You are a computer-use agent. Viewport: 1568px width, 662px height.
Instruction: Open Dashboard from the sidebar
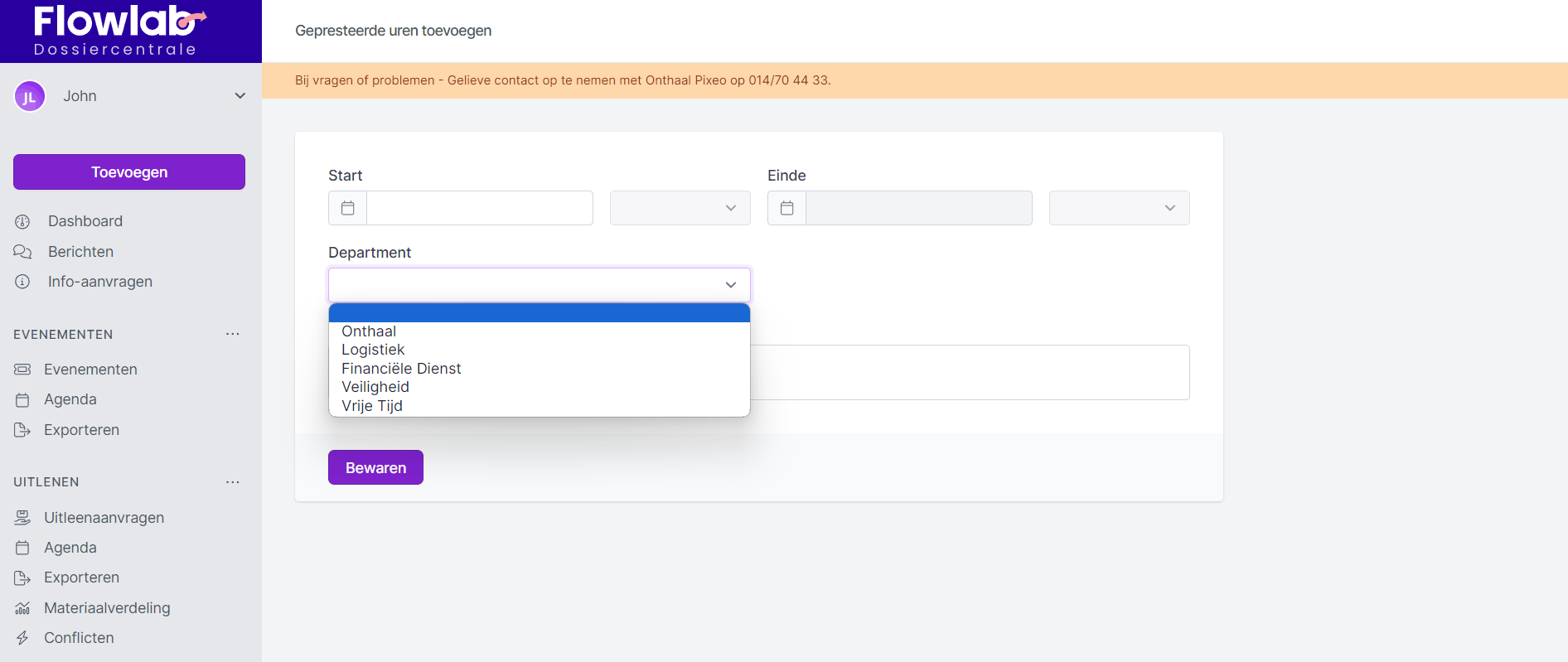(x=85, y=221)
